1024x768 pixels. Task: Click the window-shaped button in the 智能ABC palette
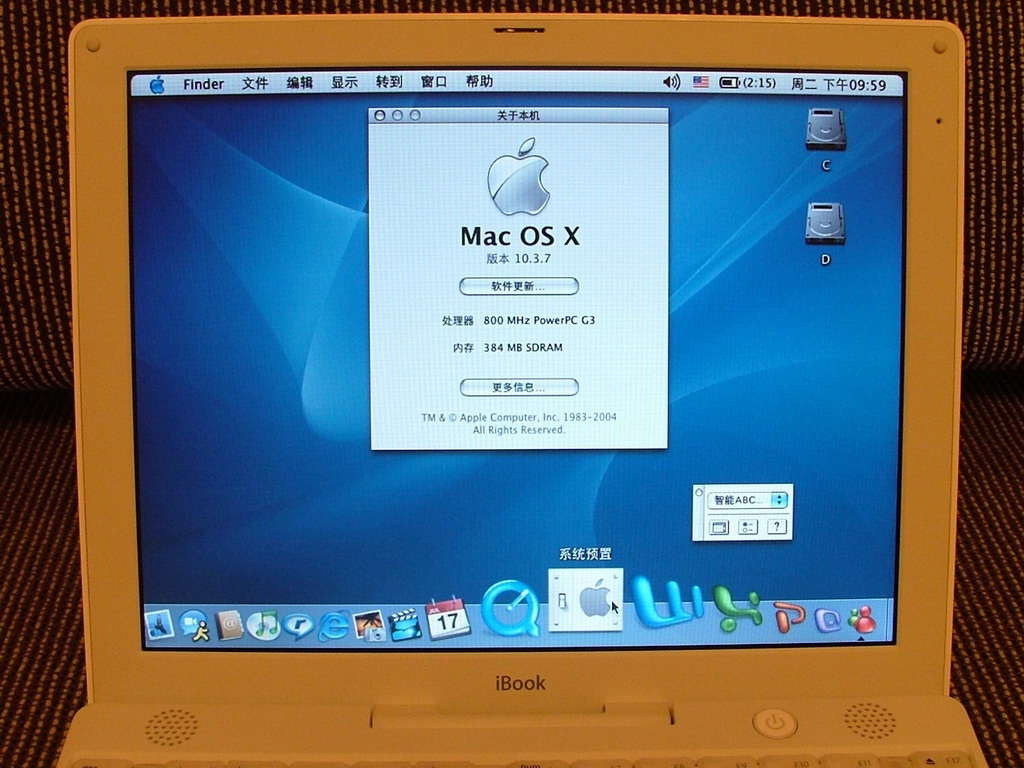click(x=718, y=527)
